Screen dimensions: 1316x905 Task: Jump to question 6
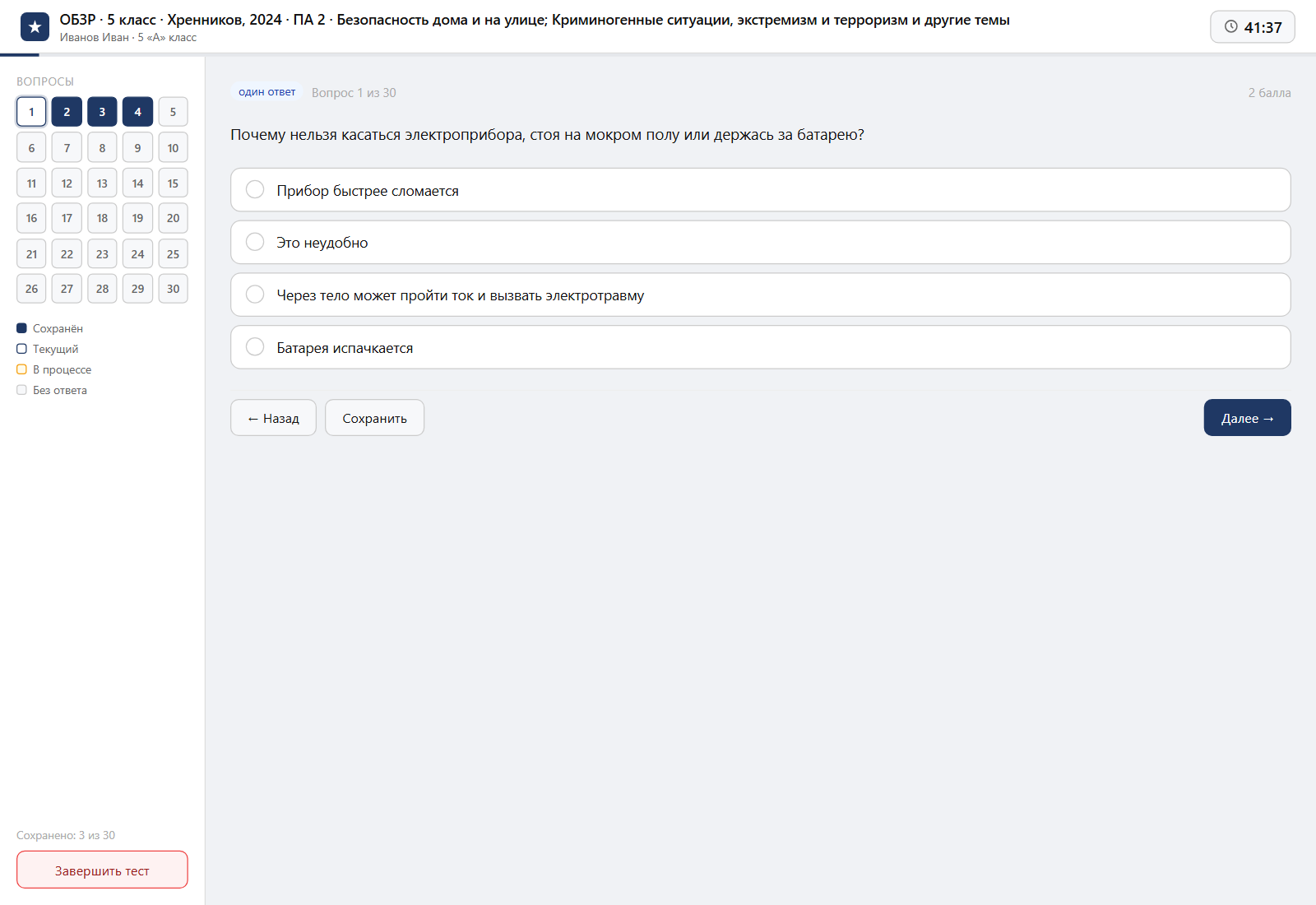31,148
